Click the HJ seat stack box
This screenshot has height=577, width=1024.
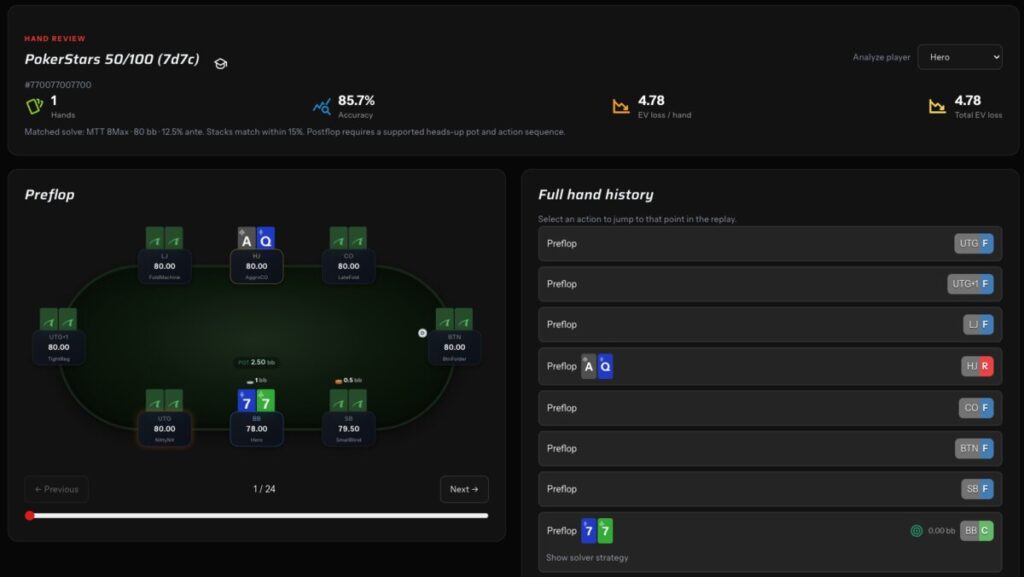[x=257, y=266]
